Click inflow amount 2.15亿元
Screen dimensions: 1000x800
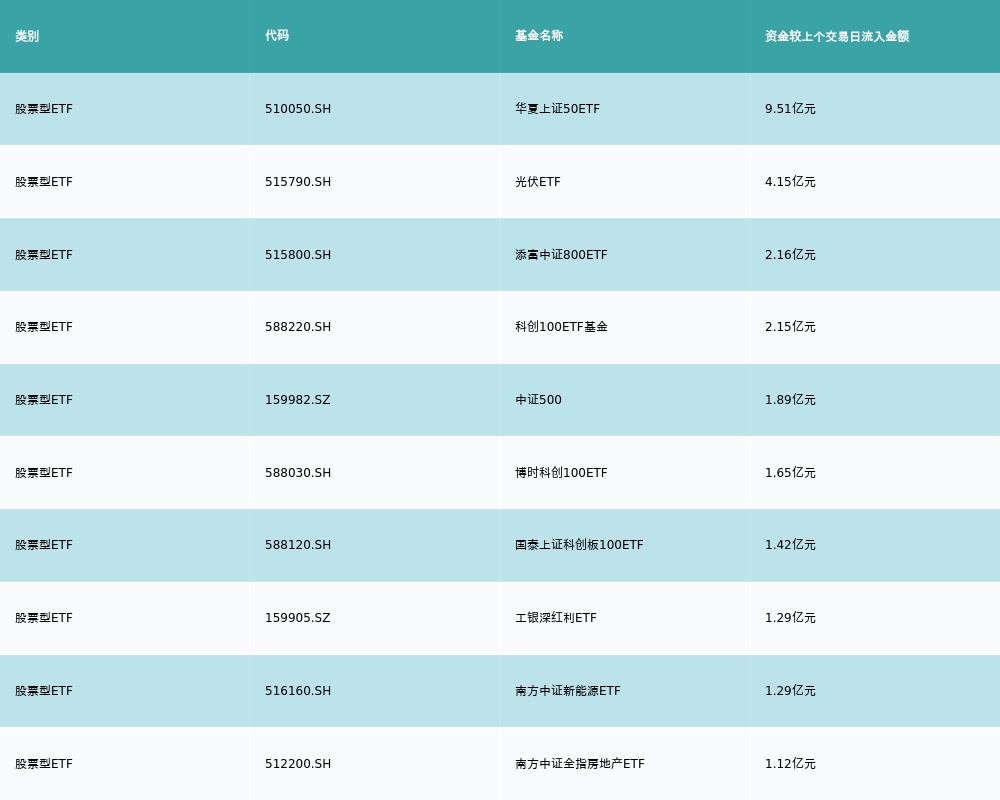point(790,327)
